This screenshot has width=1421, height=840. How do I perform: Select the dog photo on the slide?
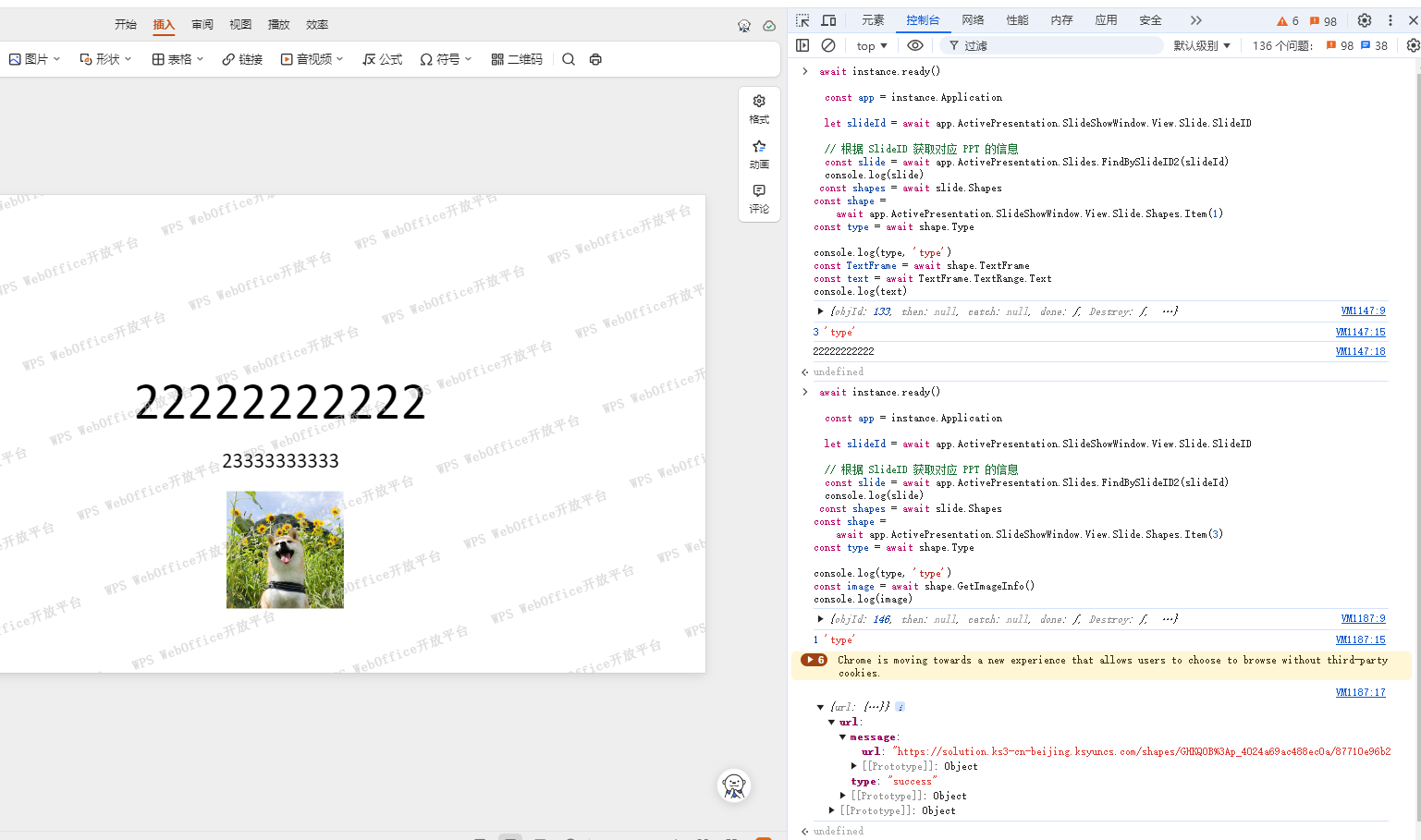pos(285,550)
